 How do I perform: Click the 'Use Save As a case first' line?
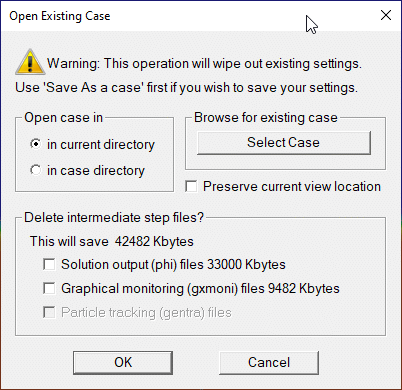coord(186,88)
